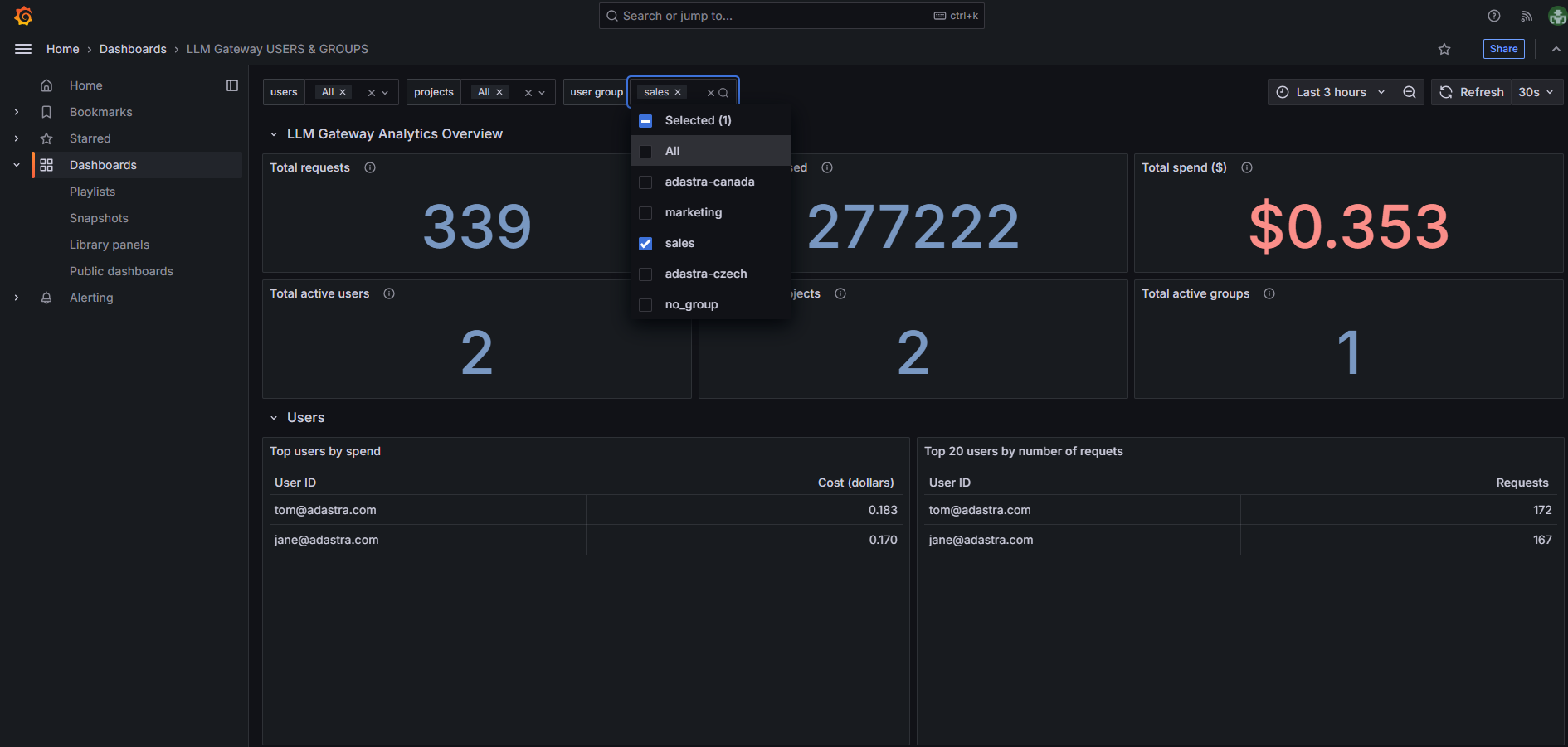Image resolution: width=1568 pixels, height=747 pixels.
Task: Check the marketing group checkbox
Action: point(645,212)
